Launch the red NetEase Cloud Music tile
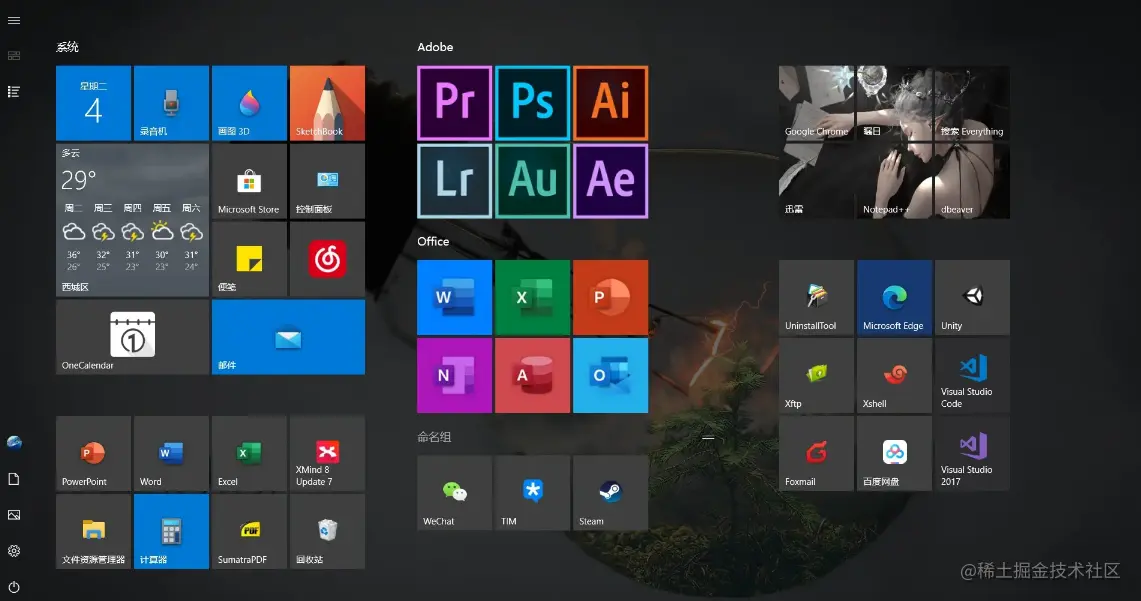Viewport: 1141px width, 601px height. pyautogui.click(x=327, y=258)
